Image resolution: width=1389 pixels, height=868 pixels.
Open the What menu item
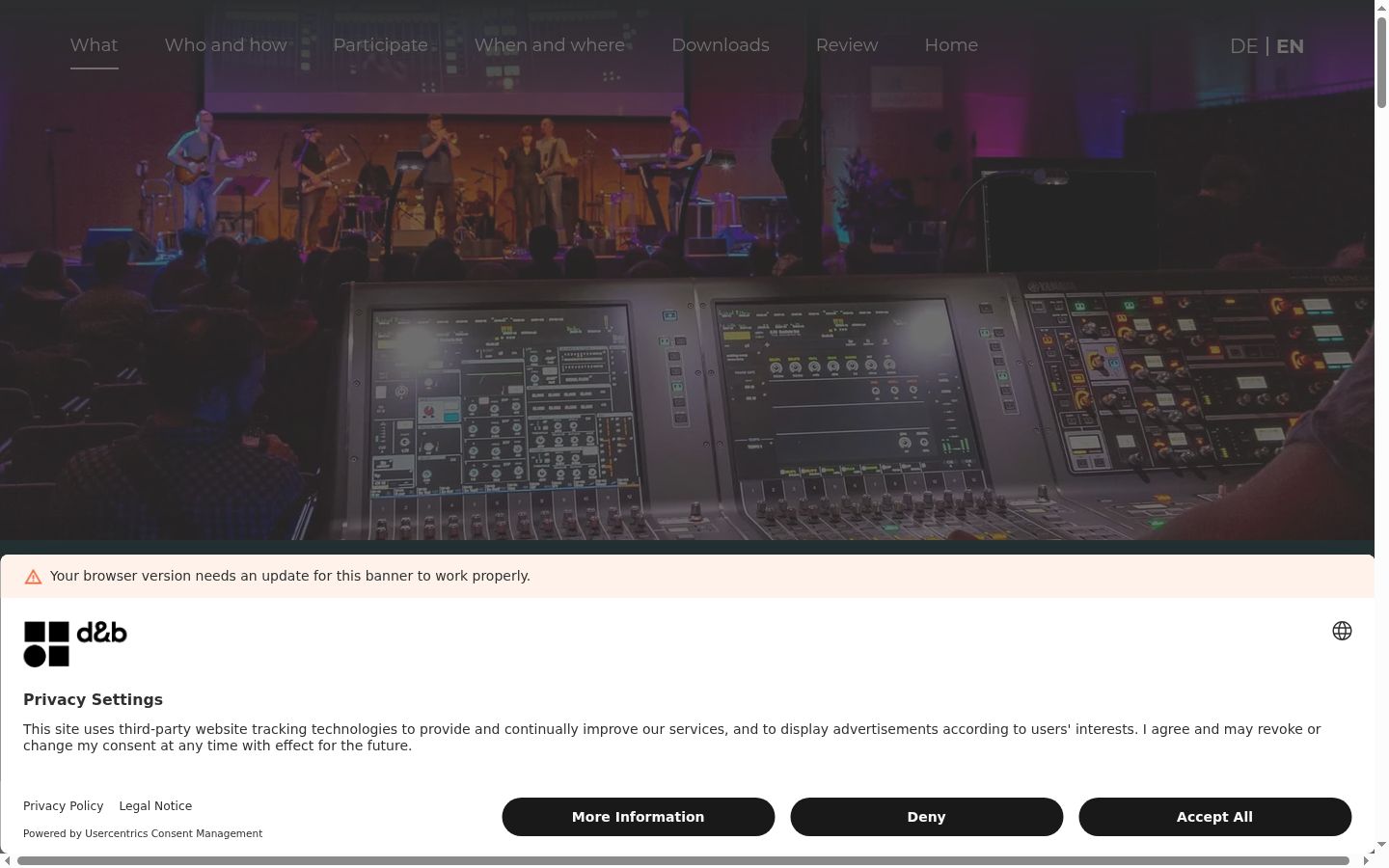click(94, 45)
